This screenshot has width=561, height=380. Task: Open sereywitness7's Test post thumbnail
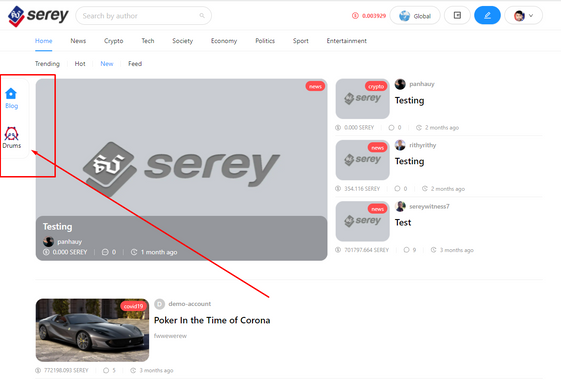pos(362,221)
